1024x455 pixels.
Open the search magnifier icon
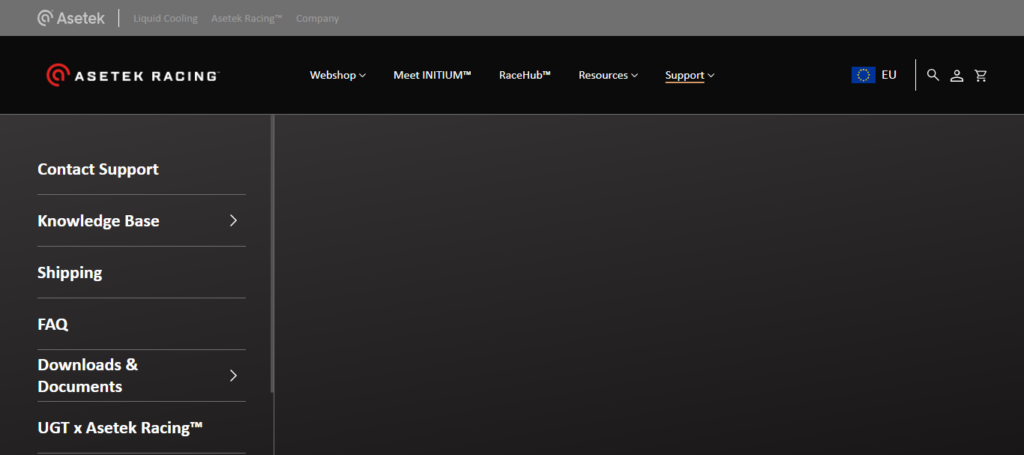point(933,75)
